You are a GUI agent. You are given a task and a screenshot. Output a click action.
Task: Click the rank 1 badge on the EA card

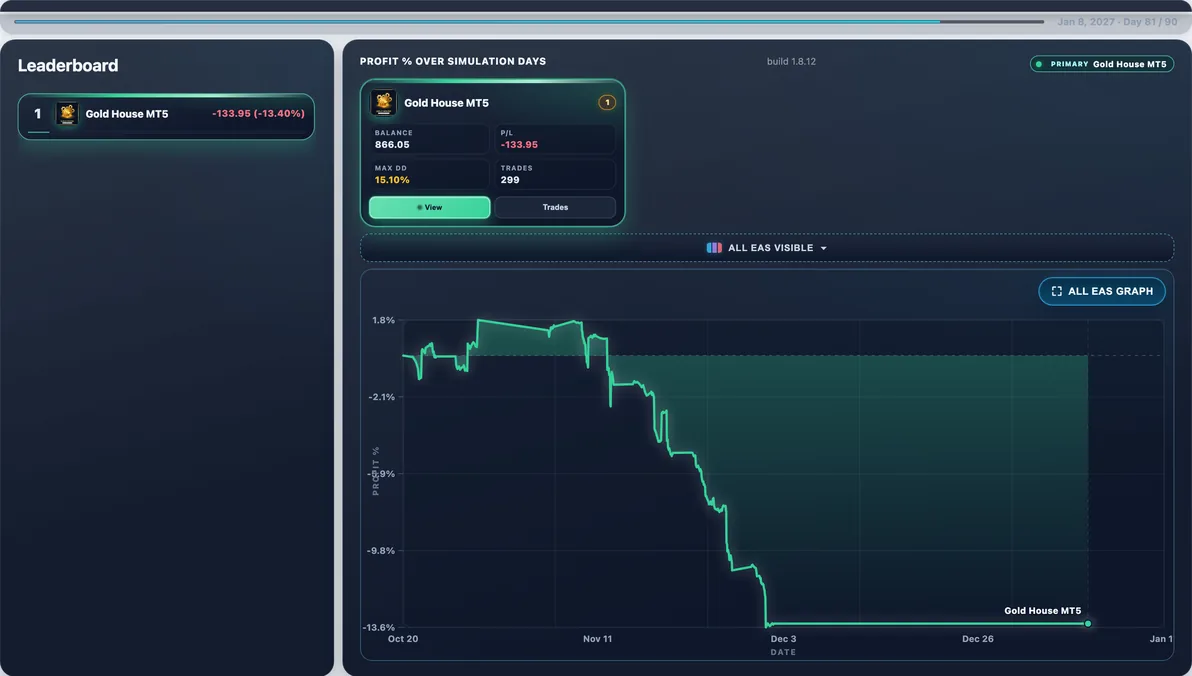607,103
